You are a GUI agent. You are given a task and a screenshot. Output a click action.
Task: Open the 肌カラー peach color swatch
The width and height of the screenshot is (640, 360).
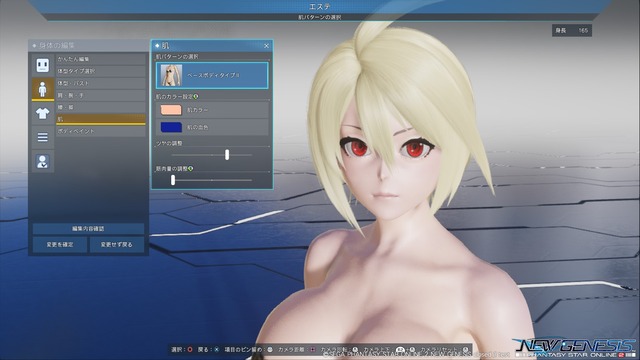[x=171, y=110]
